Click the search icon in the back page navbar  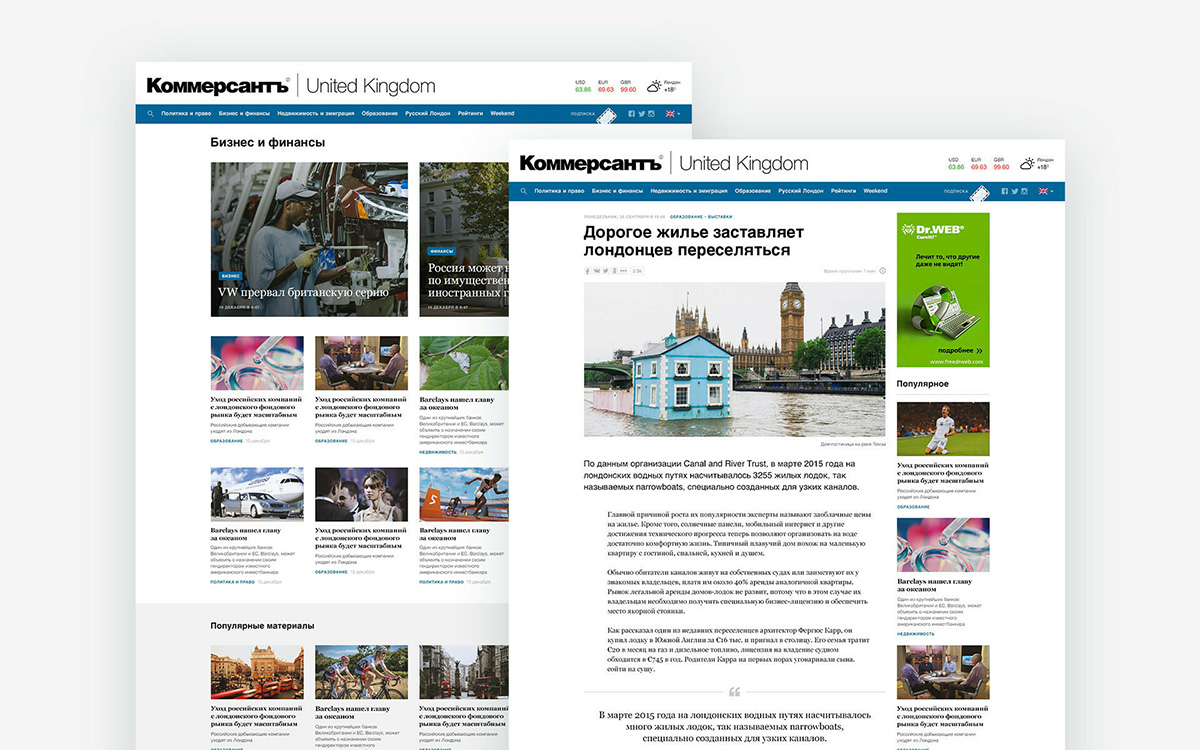pyautogui.click(x=151, y=114)
